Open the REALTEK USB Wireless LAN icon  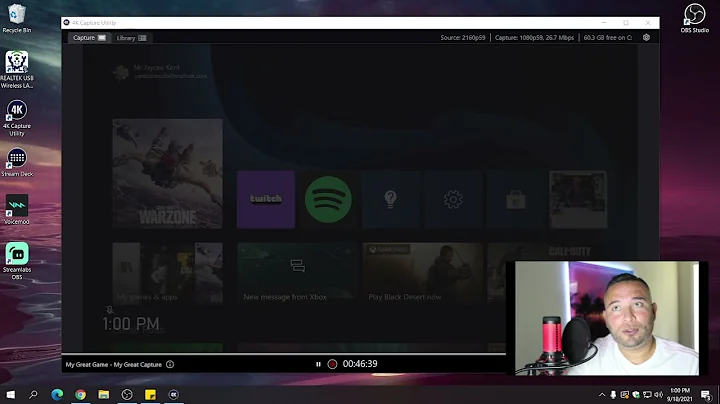[17, 69]
